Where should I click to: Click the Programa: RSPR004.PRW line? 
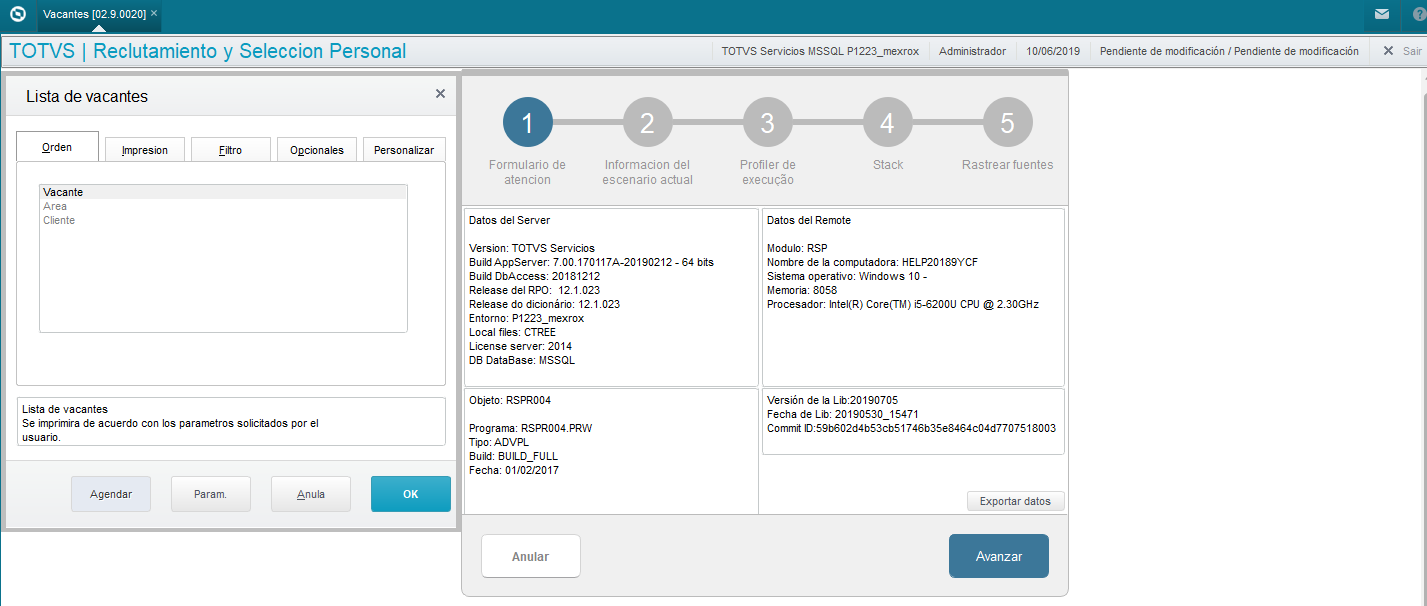click(x=530, y=428)
